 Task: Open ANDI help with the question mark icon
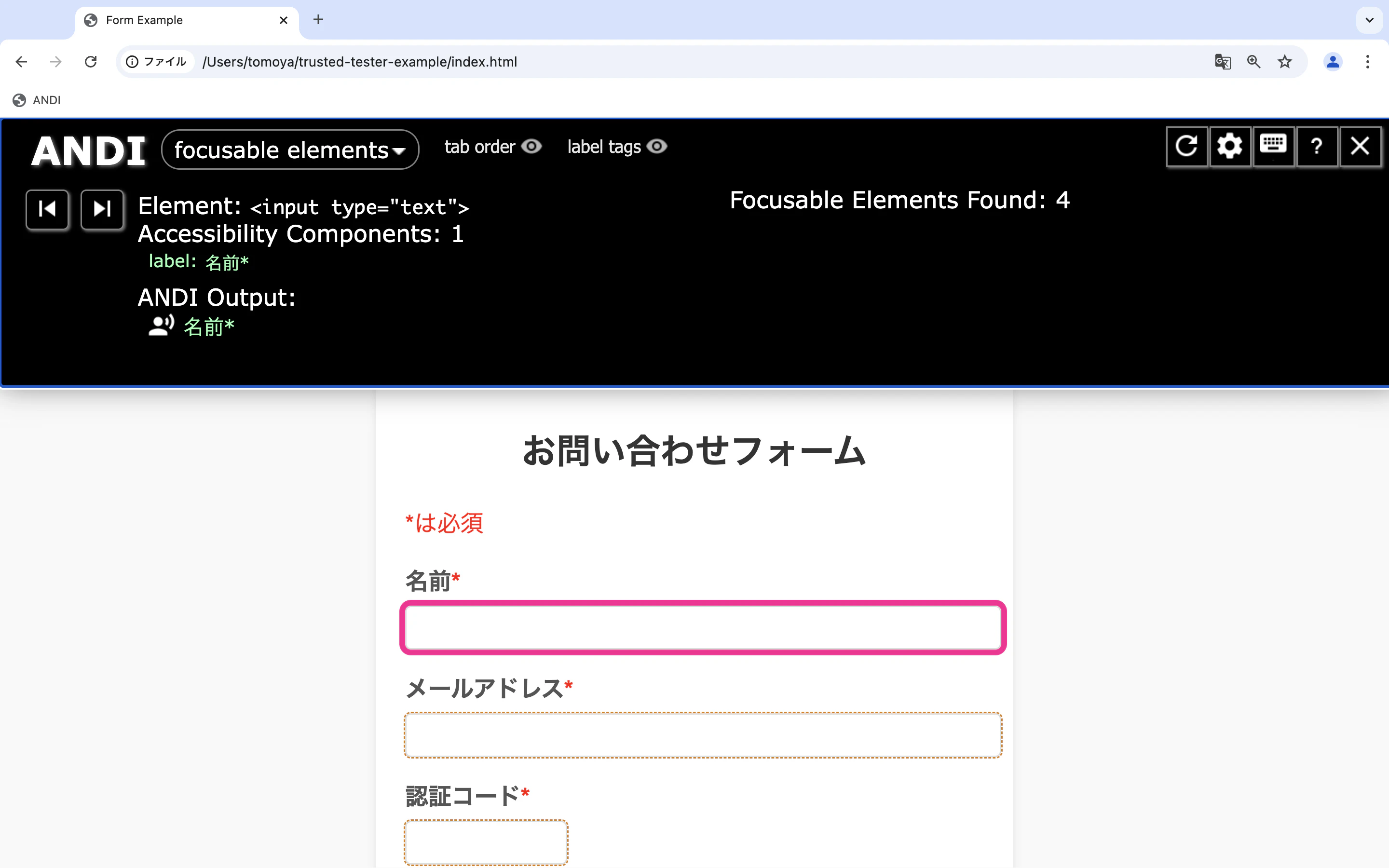1316,147
